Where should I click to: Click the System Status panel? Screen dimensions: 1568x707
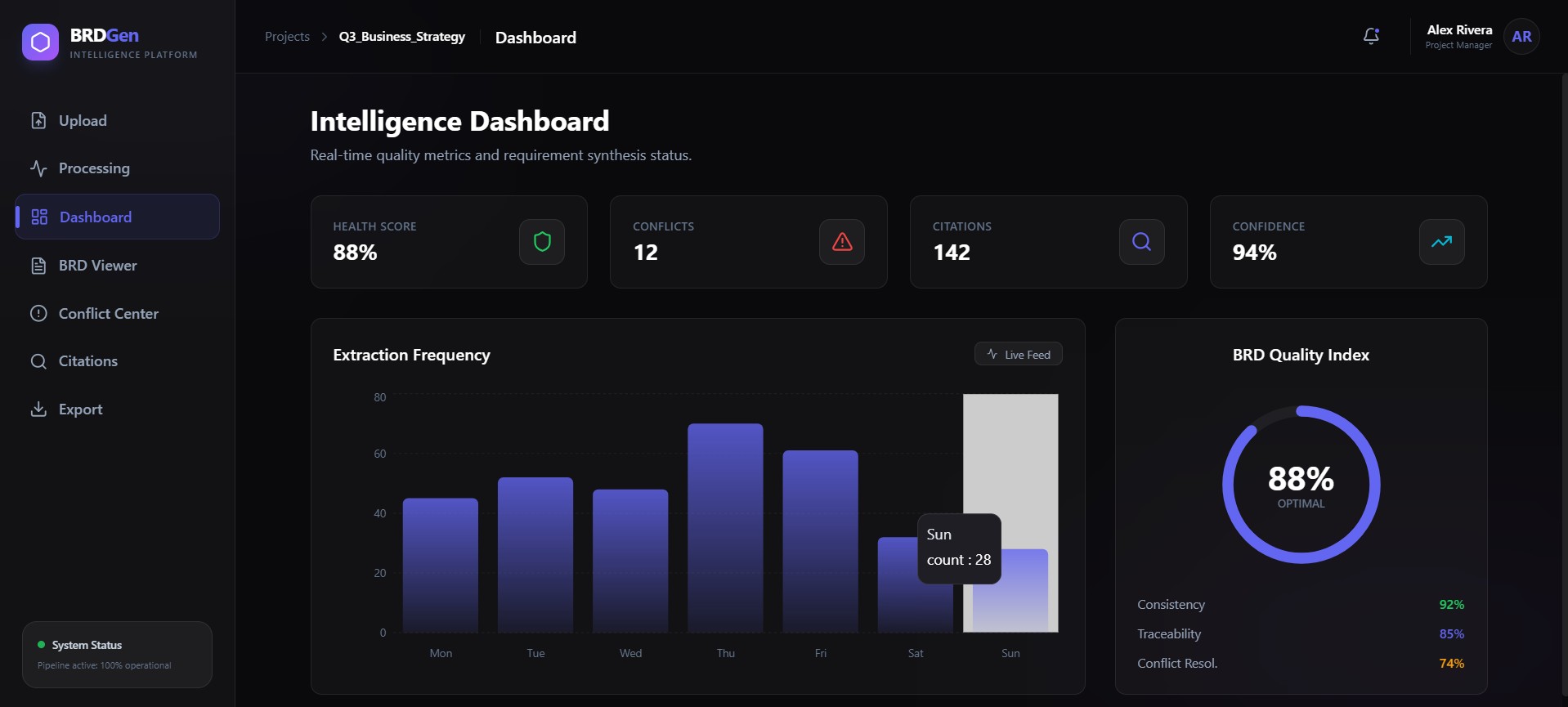117,655
